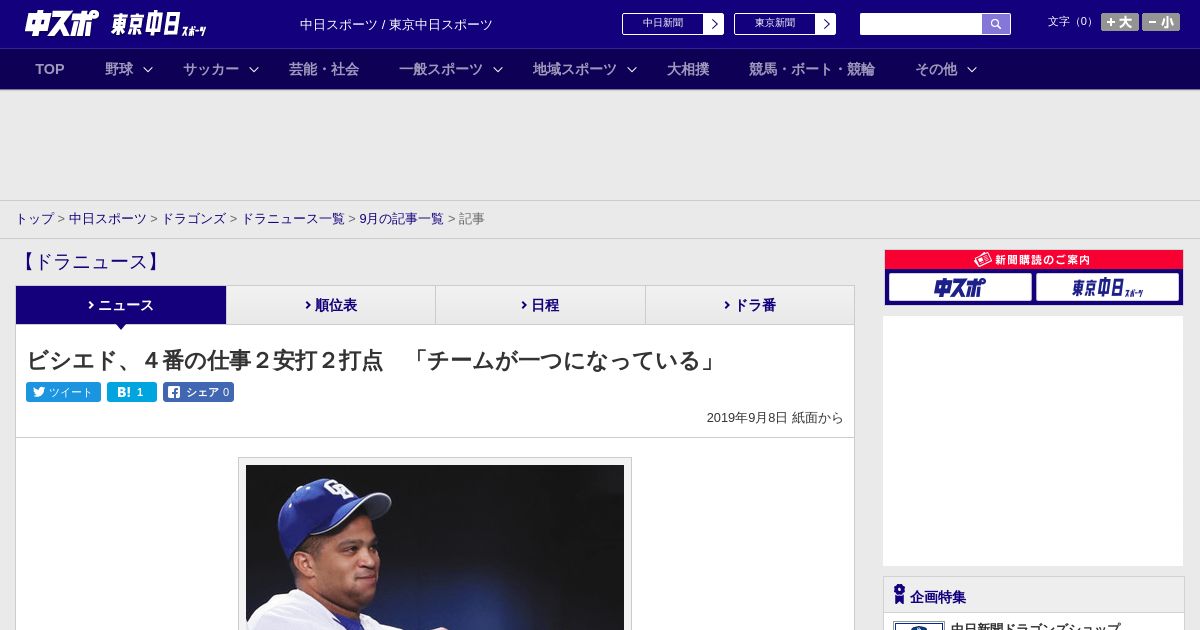
Task: Open 地域スポーツ navigation item
Action: point(575,69)
